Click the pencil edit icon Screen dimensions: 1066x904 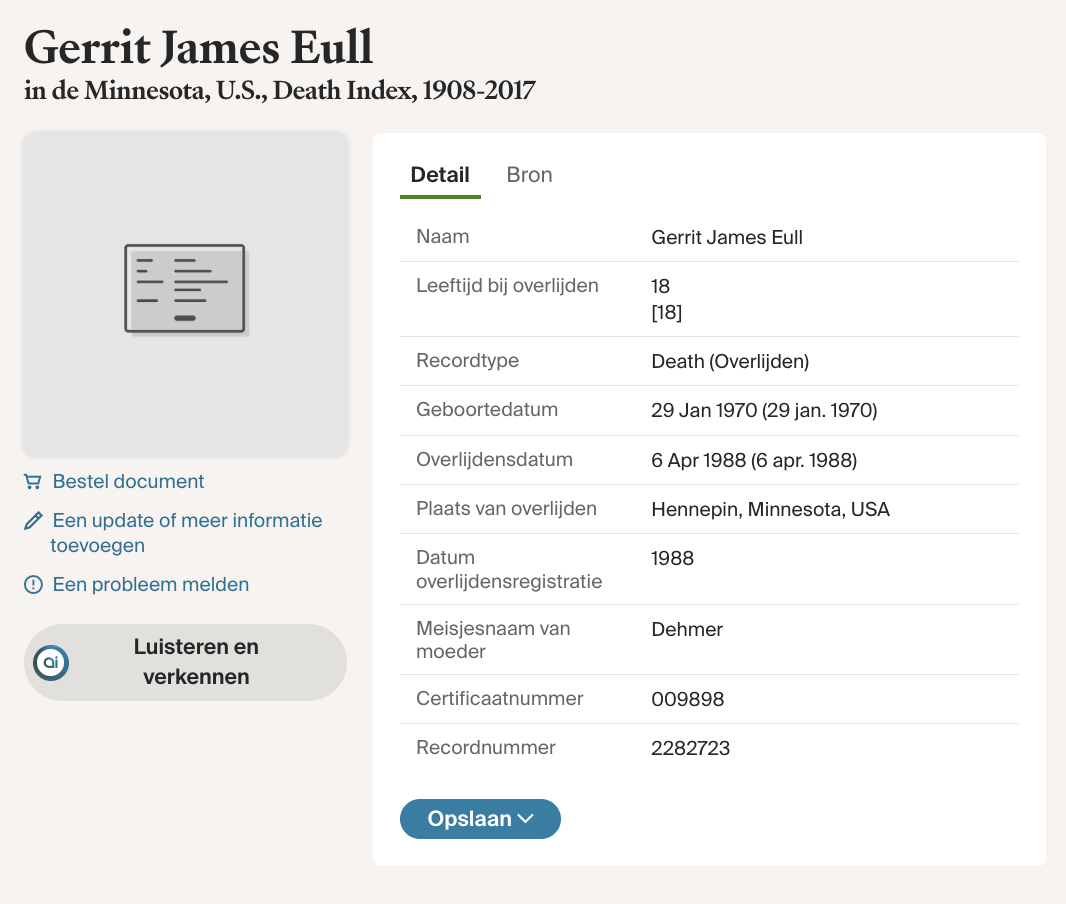(x=33, y=521)
